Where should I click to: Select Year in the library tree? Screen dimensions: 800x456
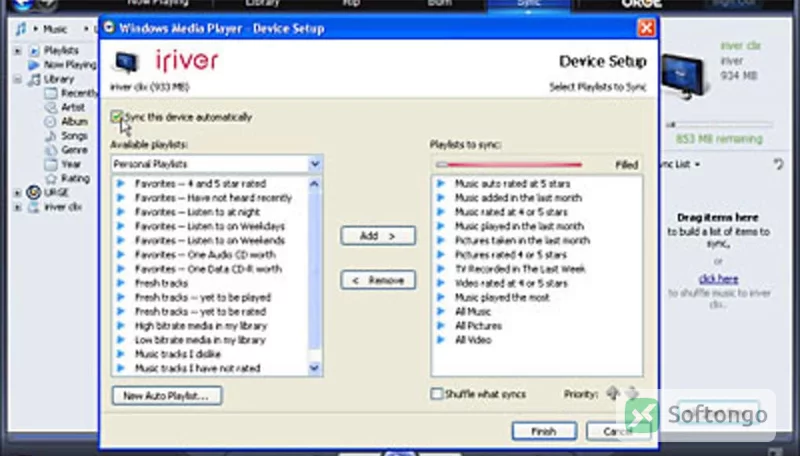click(71, 164)
